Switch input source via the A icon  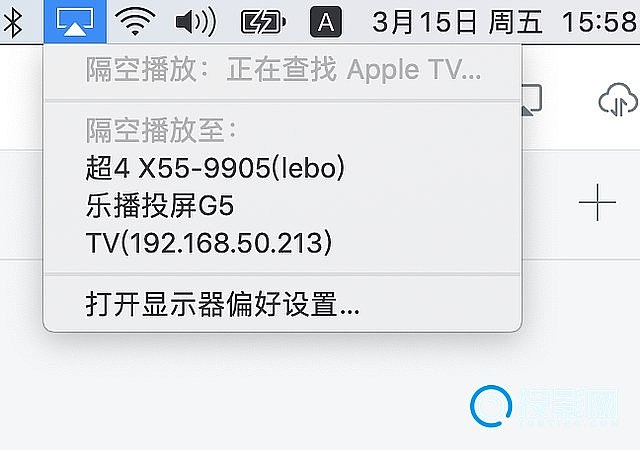(326, 22)
